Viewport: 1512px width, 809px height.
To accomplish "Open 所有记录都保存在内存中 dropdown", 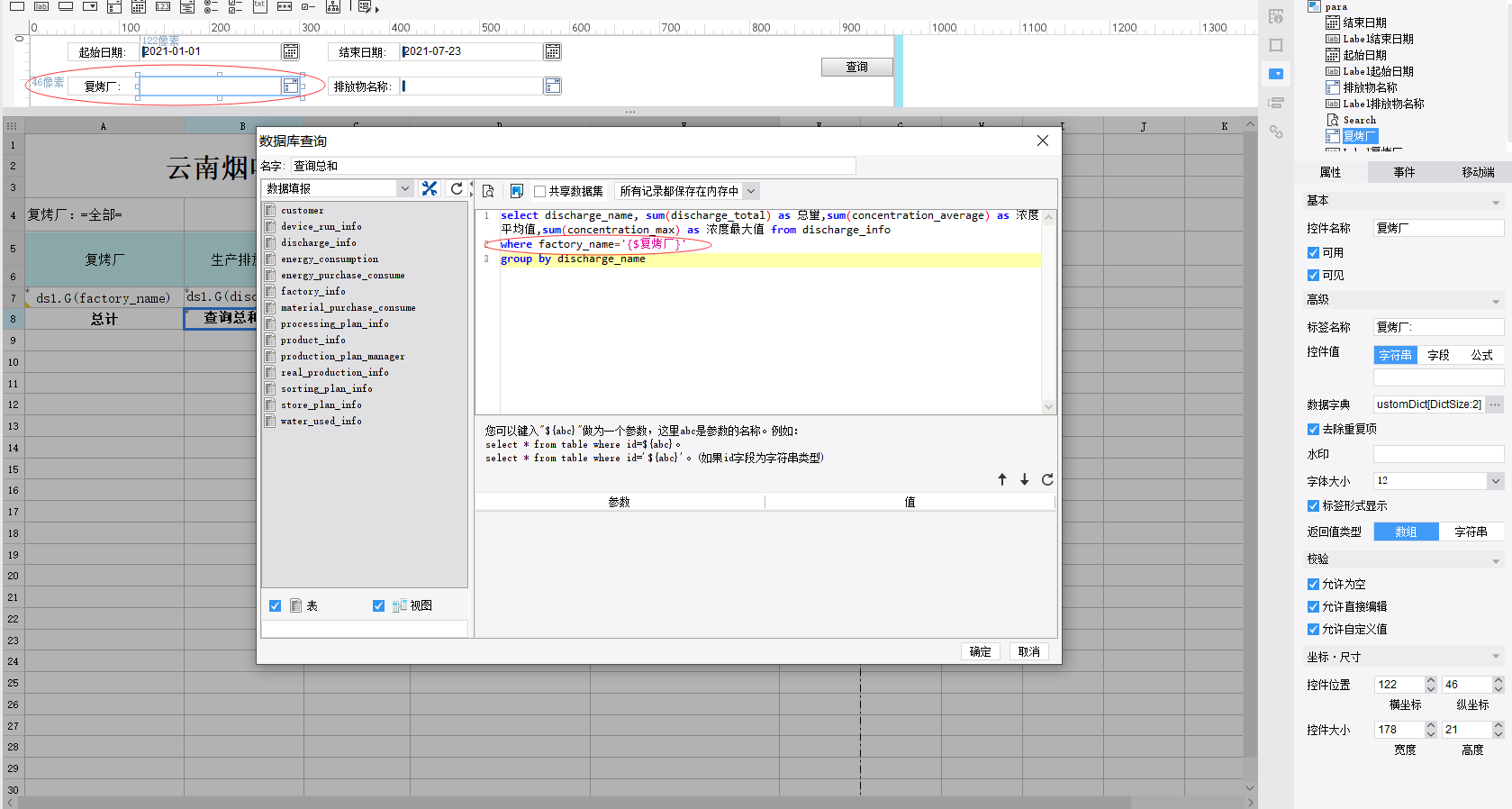I will point(751,191).
